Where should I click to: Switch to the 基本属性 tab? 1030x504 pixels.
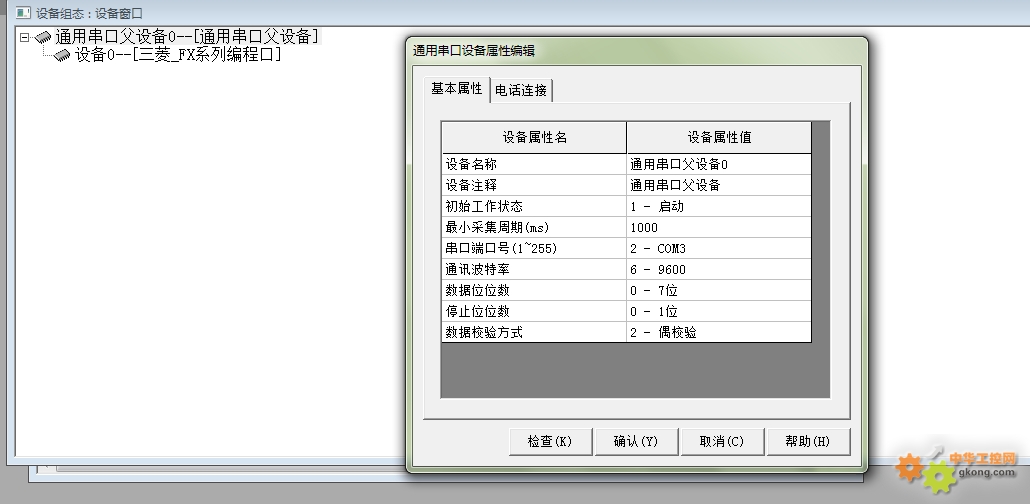pyautogui.click(x=457, y=89)
